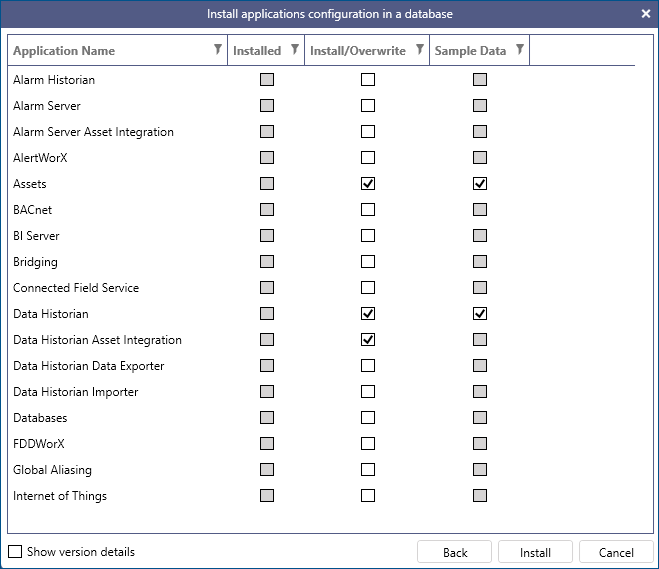This screenshot has width=659, height=569.
Task: Click Sample Data checkbox for Internet of Things
Action: [x=480, y=496]
